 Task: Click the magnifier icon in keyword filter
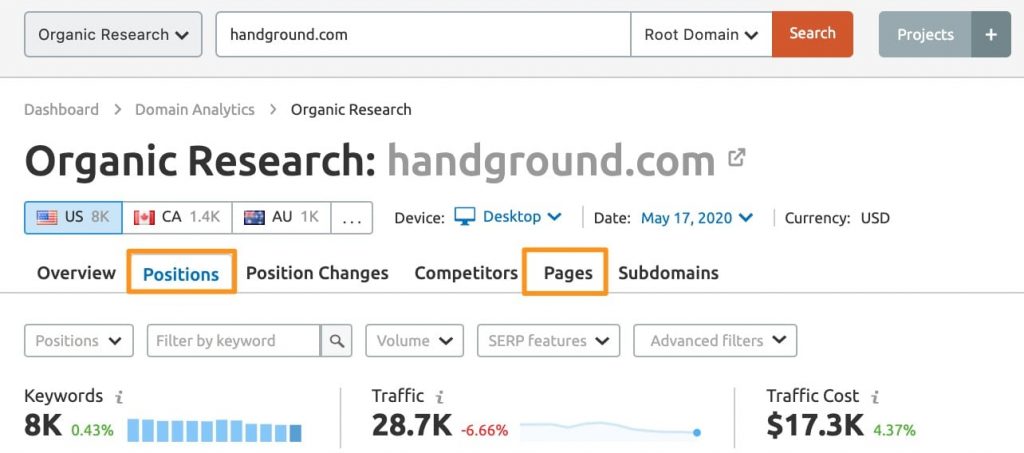[336, 341]
